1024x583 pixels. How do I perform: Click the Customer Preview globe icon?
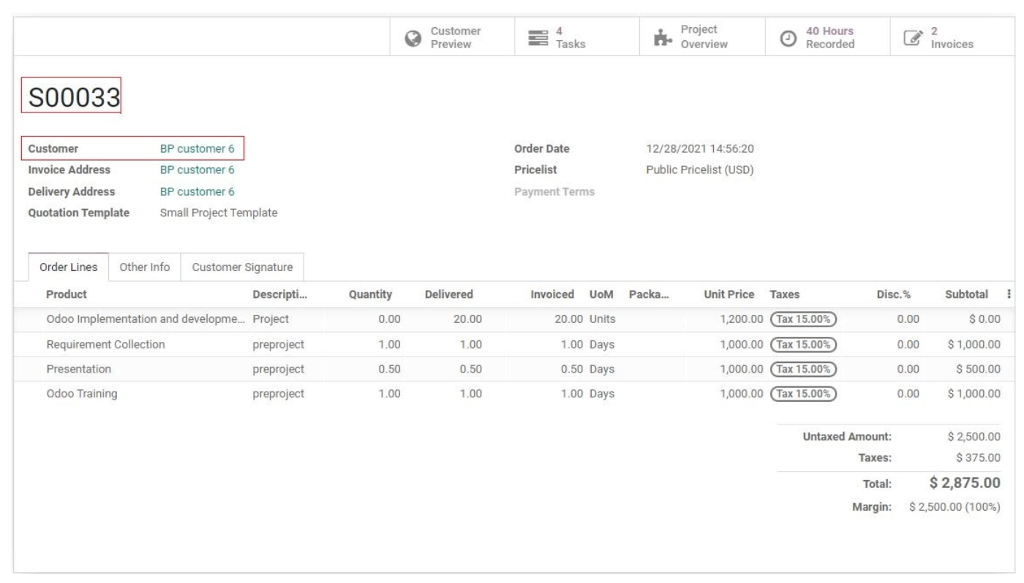[413, 38]
